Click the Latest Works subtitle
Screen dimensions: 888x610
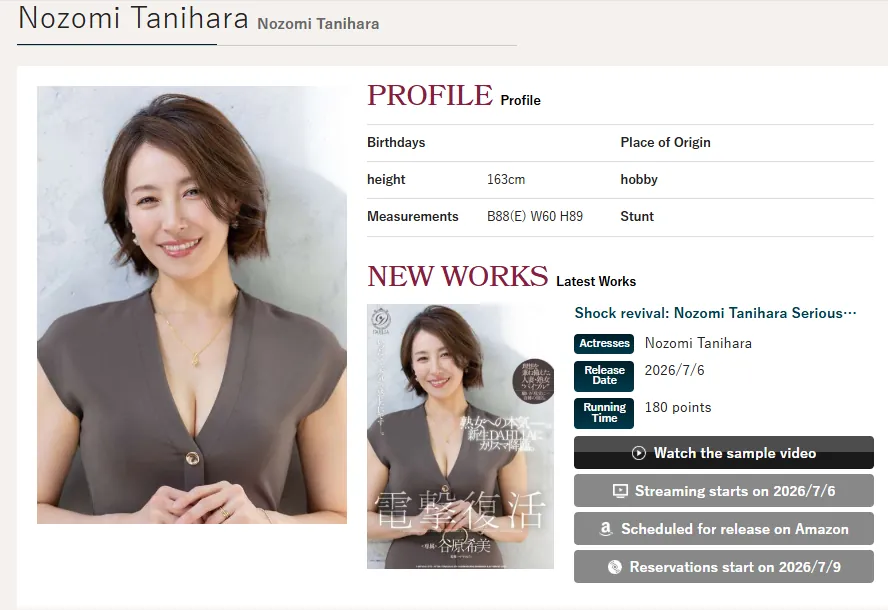point(596,281)
